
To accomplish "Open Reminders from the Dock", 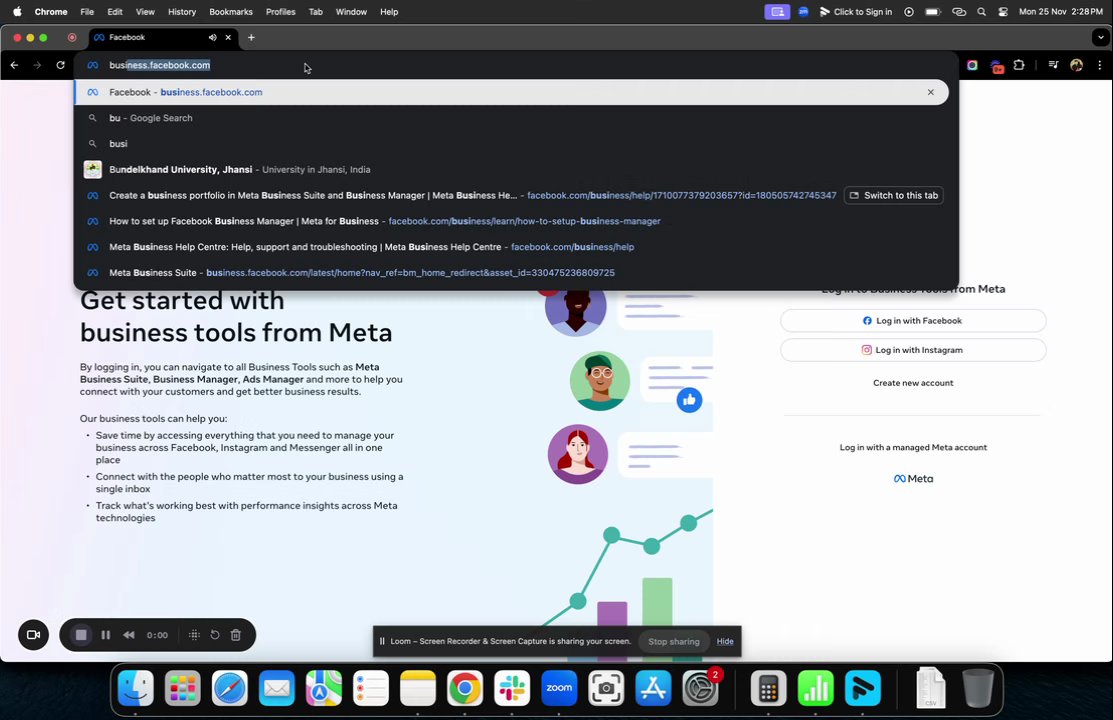I will 371,688.
